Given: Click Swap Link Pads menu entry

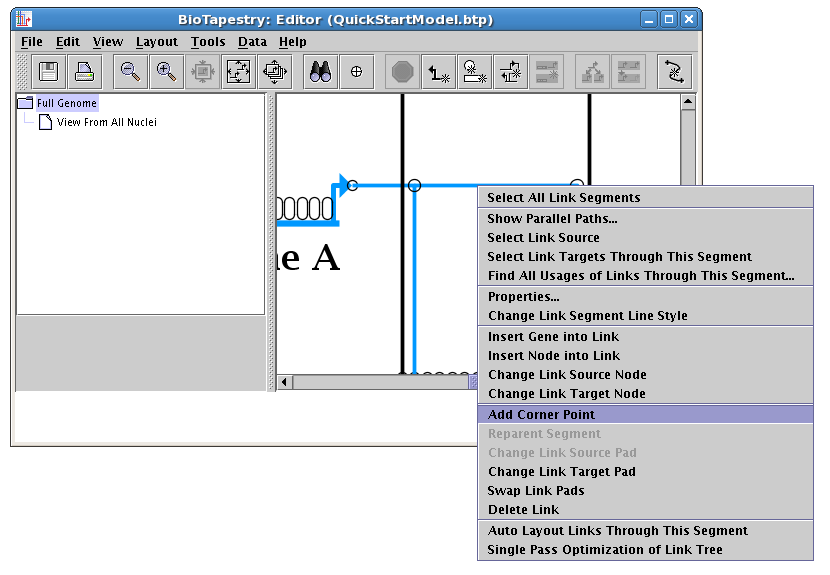Looking at the screenshot, I should point(536,491).
